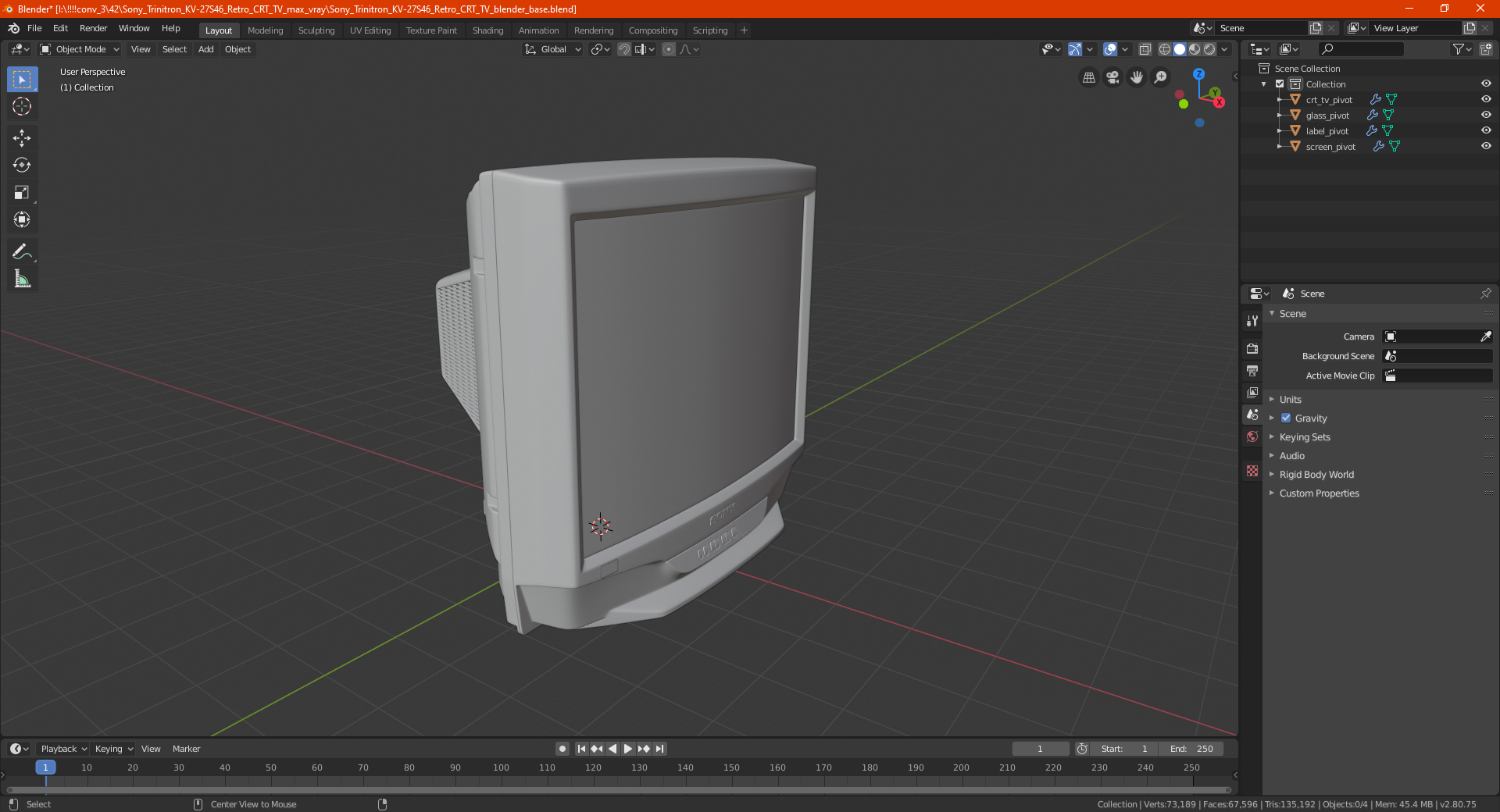Hide screen_pivot in viewport
Viewport: 1500px width, 812px height.
point(1486,146)
